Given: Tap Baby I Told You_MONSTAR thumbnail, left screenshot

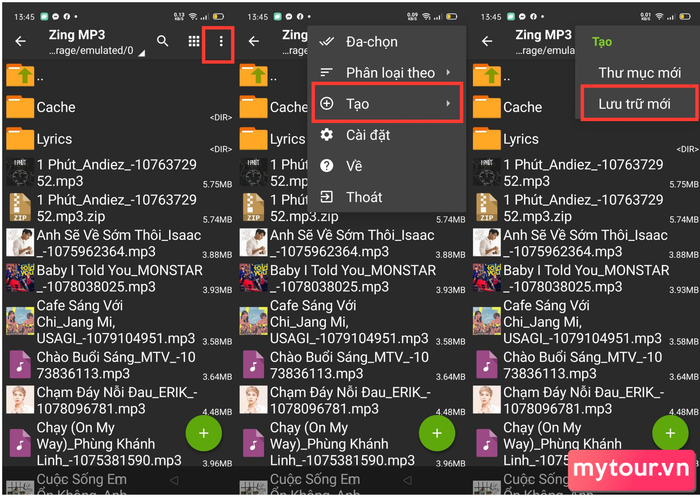Looking at the screenshot, I should (x=20, y=278).
